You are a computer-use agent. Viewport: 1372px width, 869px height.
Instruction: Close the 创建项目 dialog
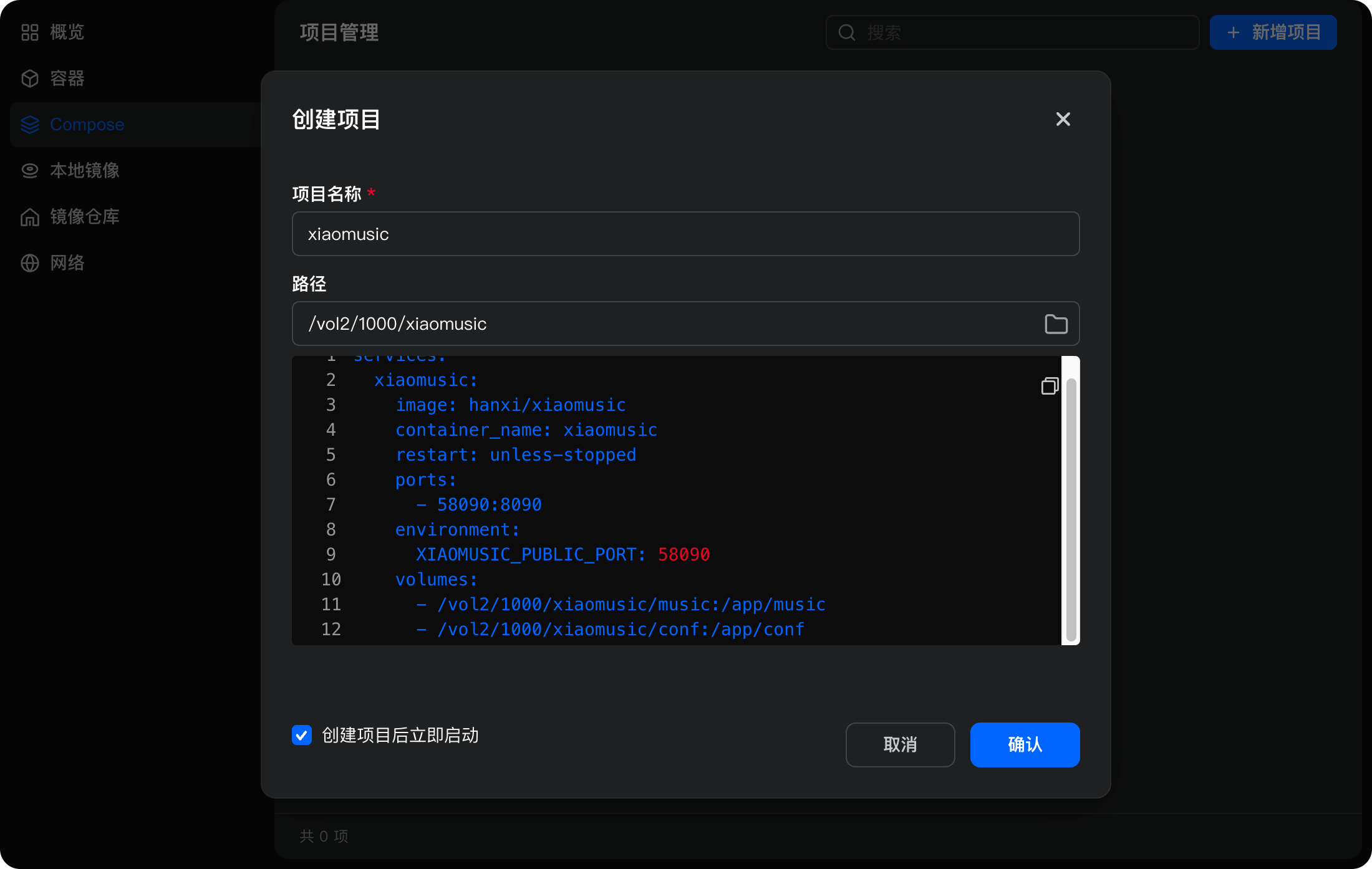1063,118
